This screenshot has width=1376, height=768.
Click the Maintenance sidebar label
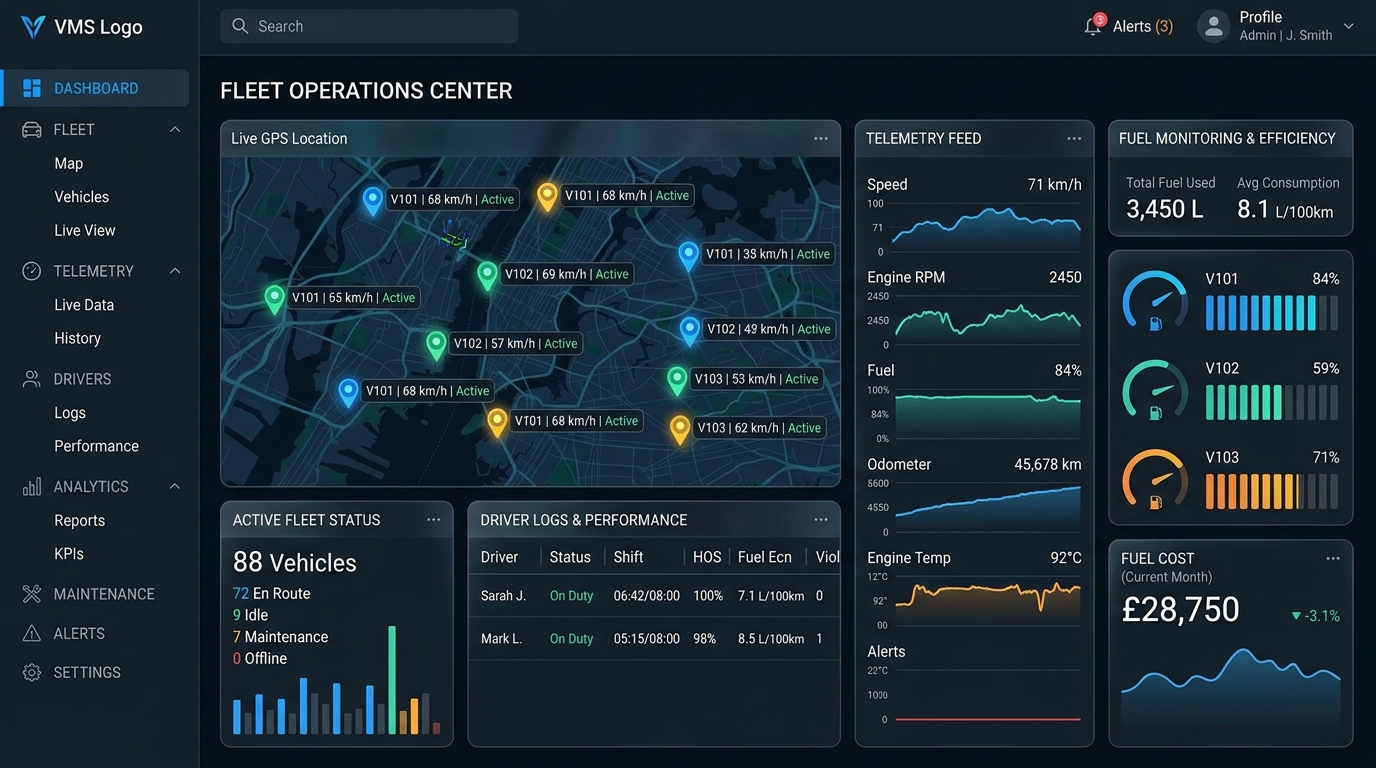(x=104, y=594)
